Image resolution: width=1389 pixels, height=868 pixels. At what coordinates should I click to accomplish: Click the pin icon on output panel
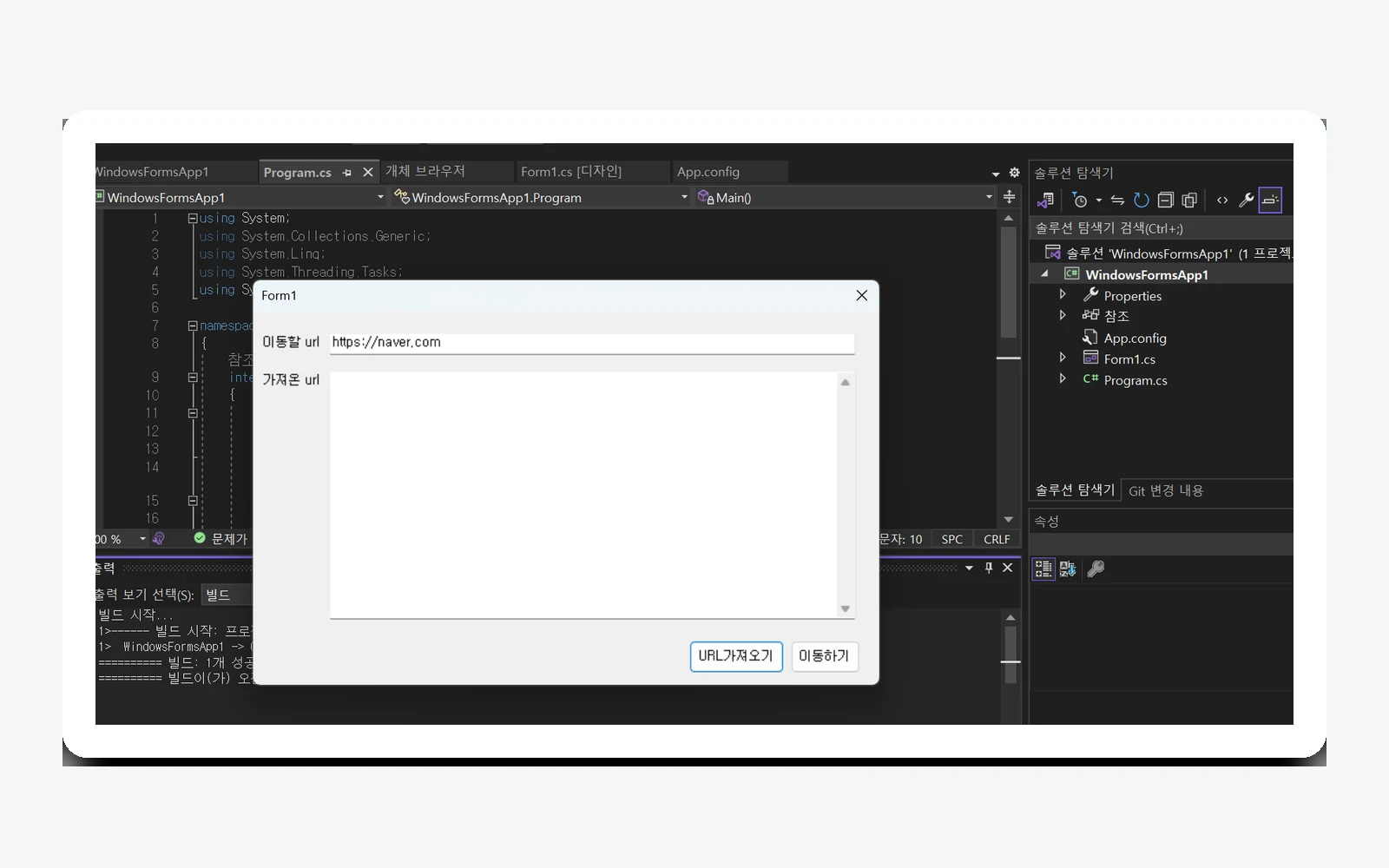pos(989,568)
